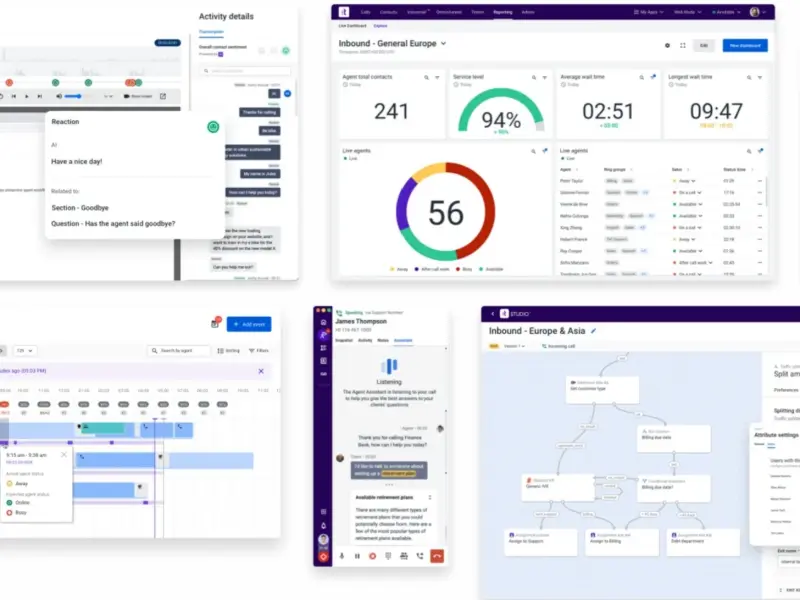Mute microphone in call controls
This screenshot has width=800, height=600.
(x=342, y=556)
